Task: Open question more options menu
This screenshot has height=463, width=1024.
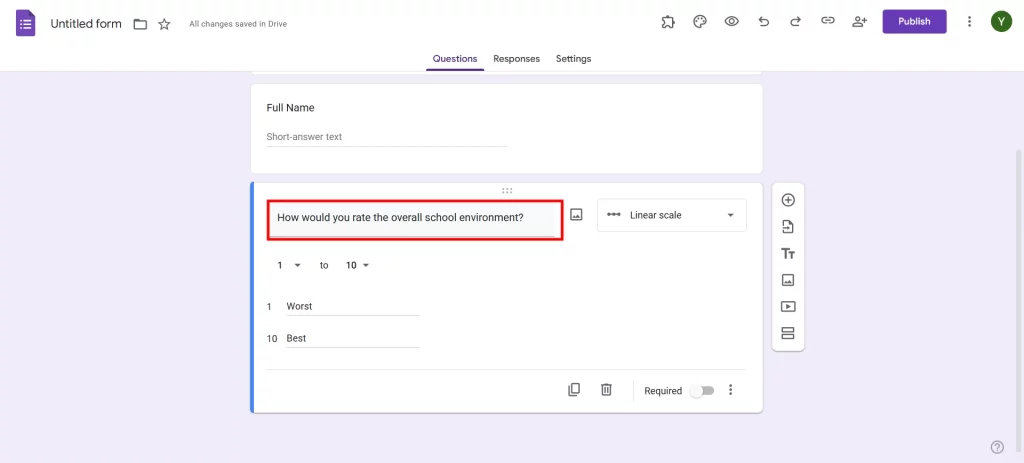Action: point(731,390)
